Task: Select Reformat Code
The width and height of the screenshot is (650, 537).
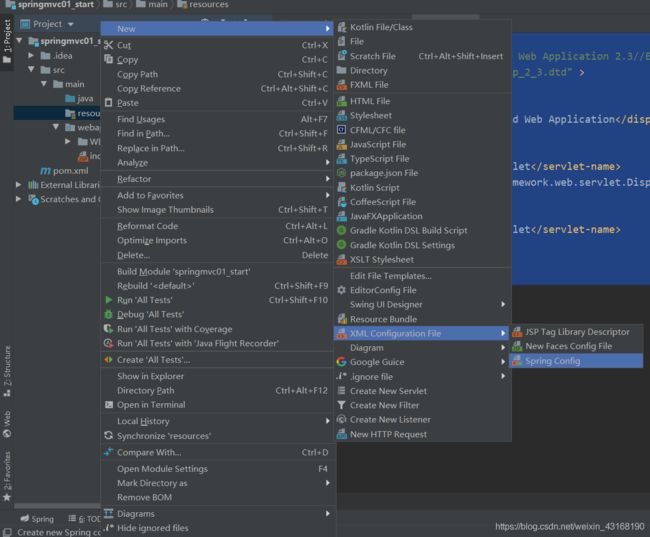Action: pos(217,226)
